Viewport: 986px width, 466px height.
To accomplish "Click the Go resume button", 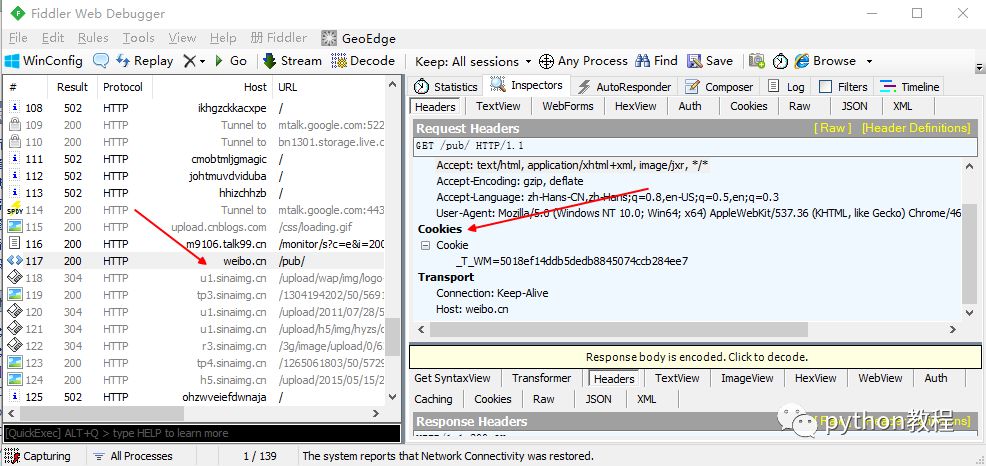I will coord(231,61).
